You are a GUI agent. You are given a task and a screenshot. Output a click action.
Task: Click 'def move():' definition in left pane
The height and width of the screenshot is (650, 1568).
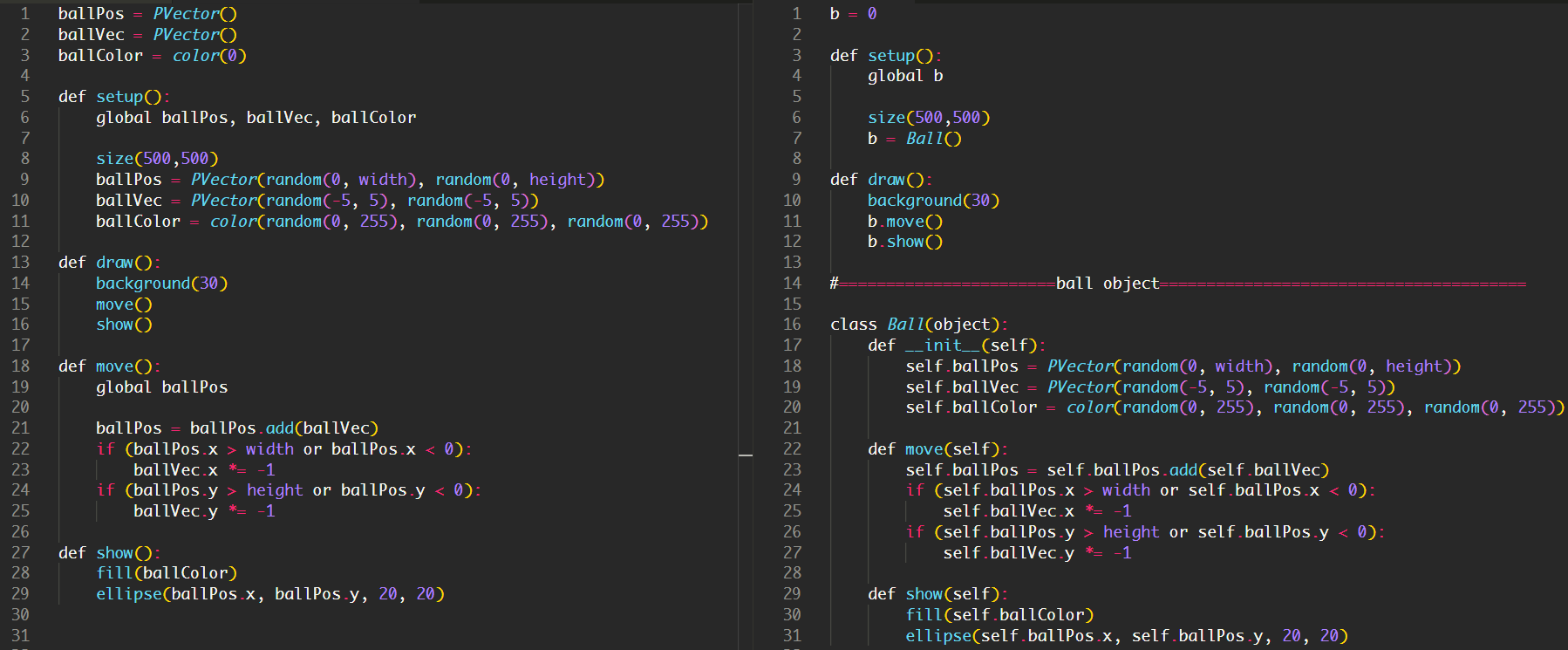point(109,366)
